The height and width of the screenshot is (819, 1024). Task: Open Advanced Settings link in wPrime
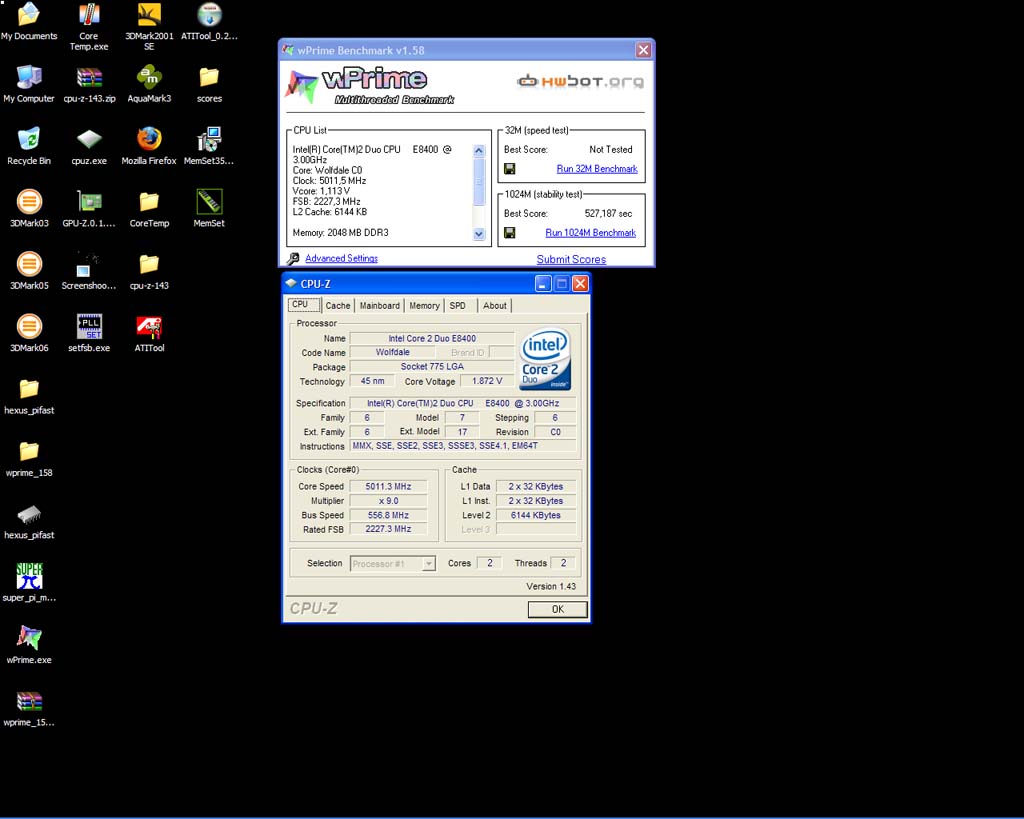click(x=342, y=258)
